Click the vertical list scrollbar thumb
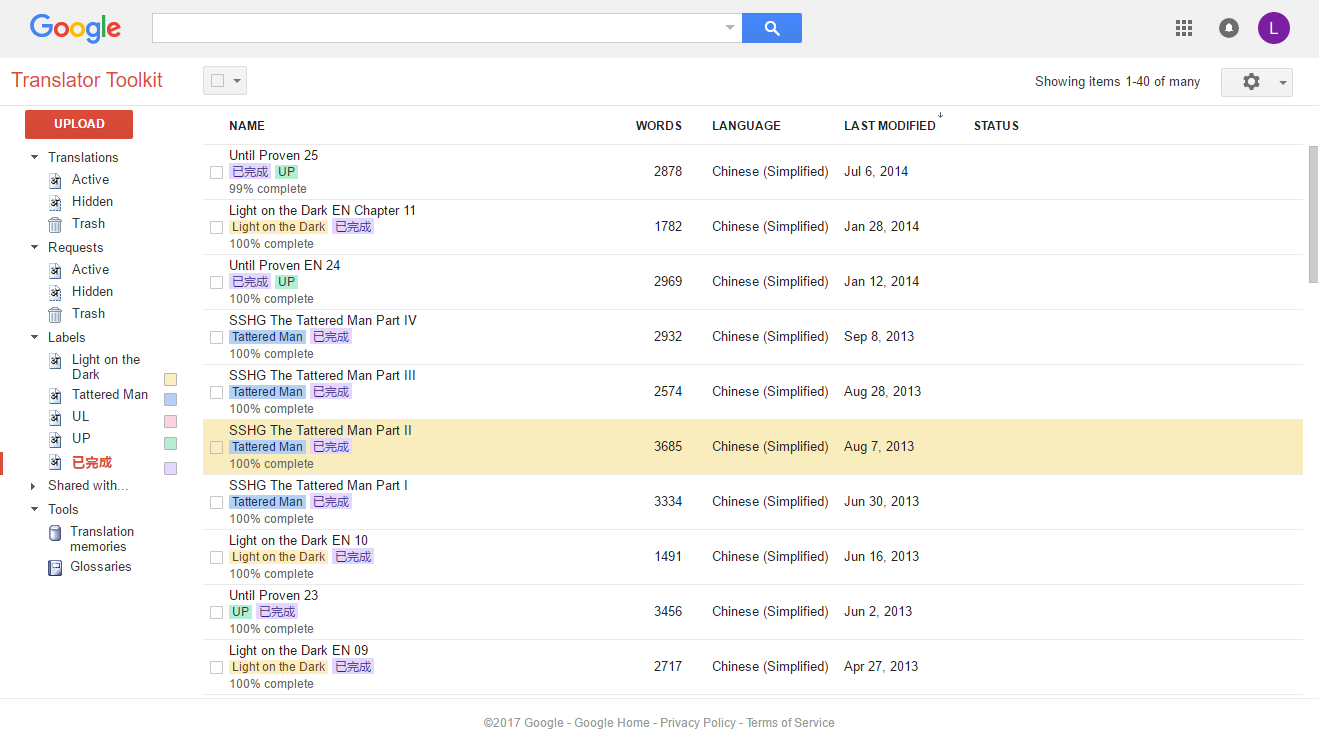The image size is (1319, 745). [1313, 215]
